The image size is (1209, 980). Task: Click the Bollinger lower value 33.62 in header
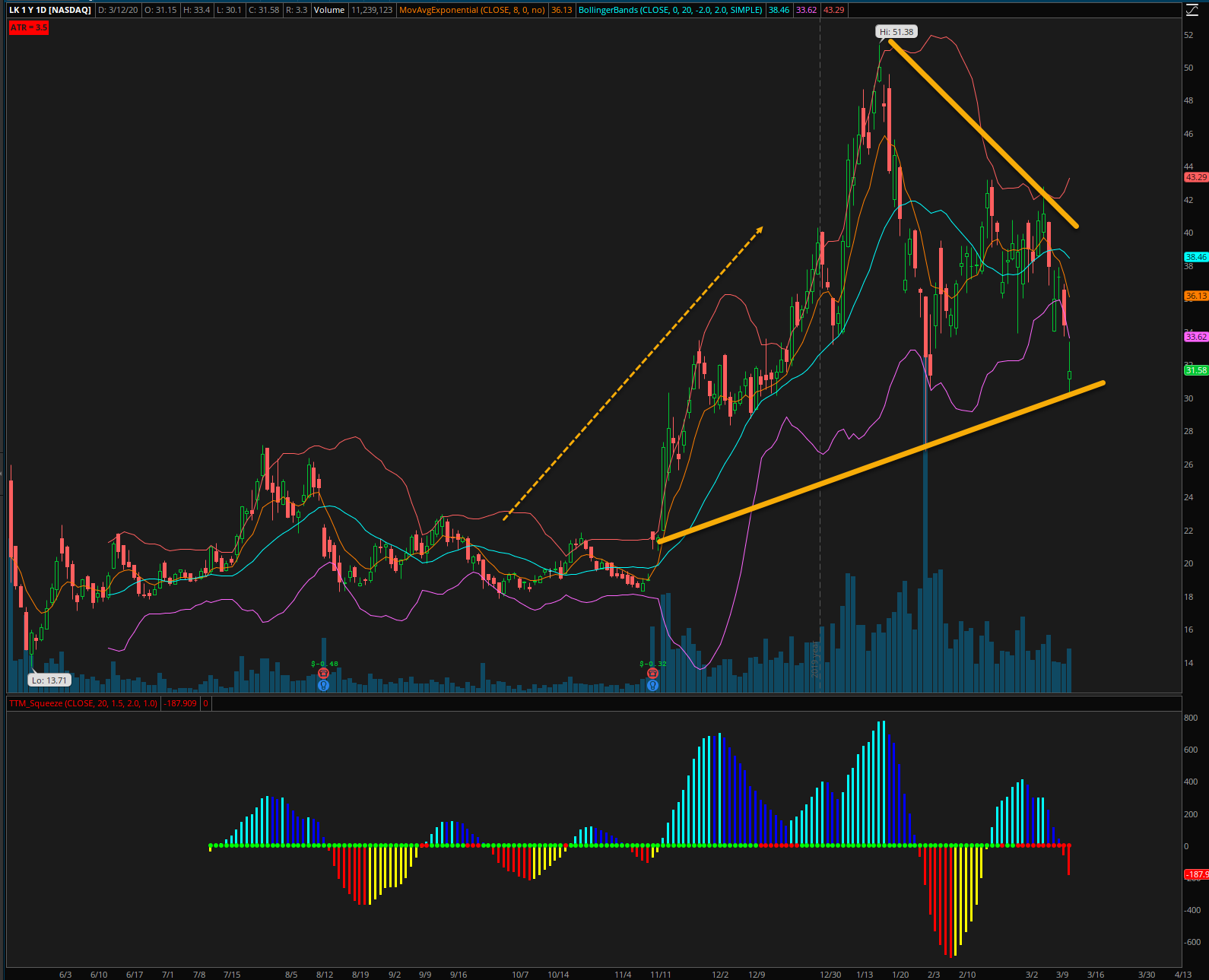[x=807, y=10]
